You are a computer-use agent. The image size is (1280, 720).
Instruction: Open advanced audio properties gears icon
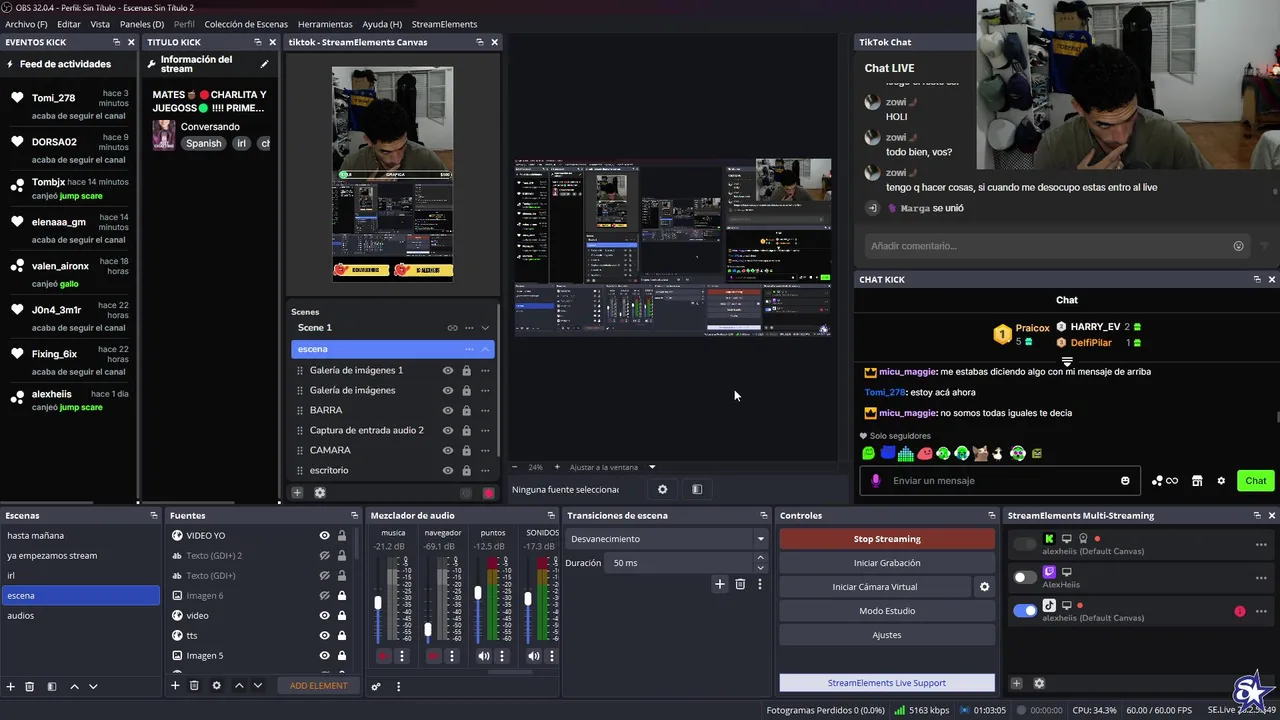(x=376, y=686)
